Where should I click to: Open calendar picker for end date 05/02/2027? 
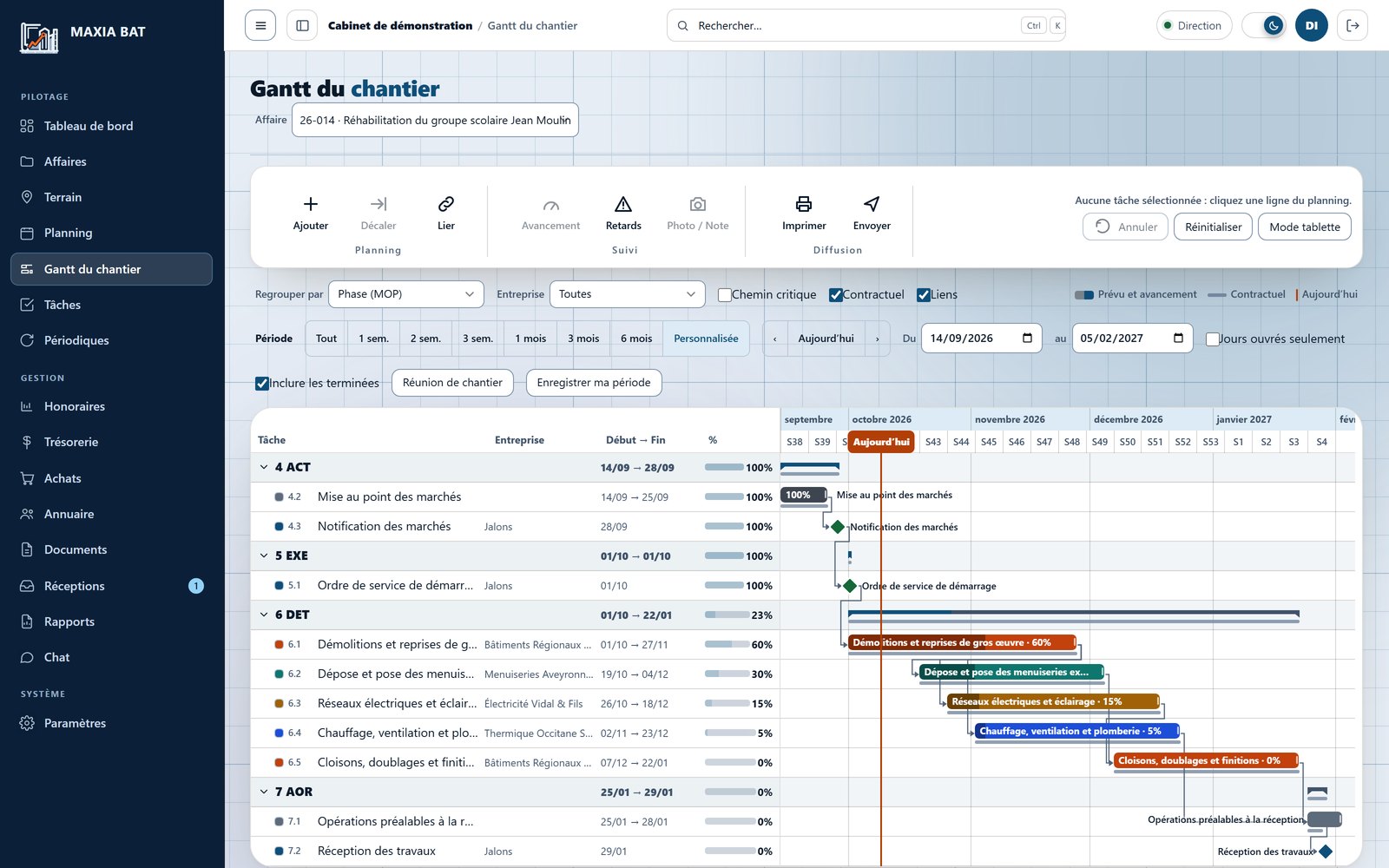coord(1178,339)
